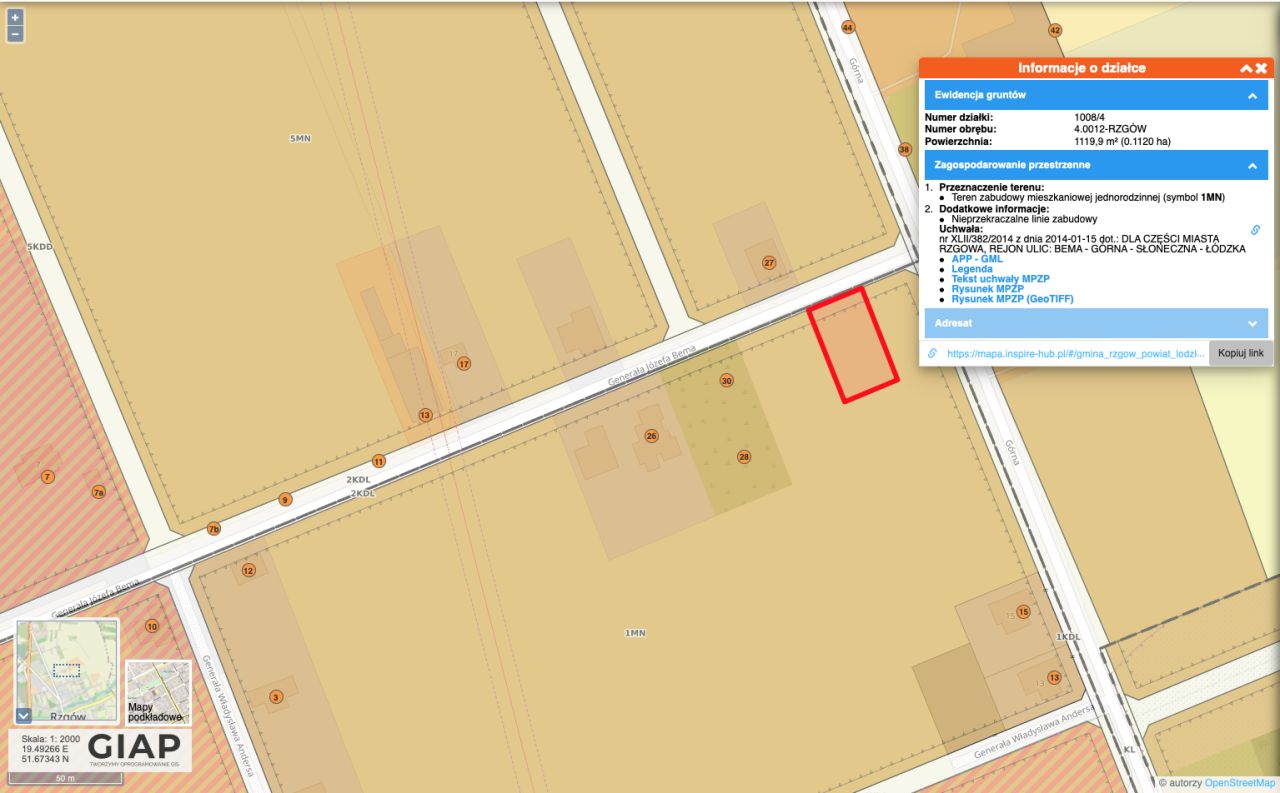This screenshot has height=793, width=1280.
Task: Open the OpenStreetMap attribution link
Action: pyautogui.click(x=1240, y=783)
